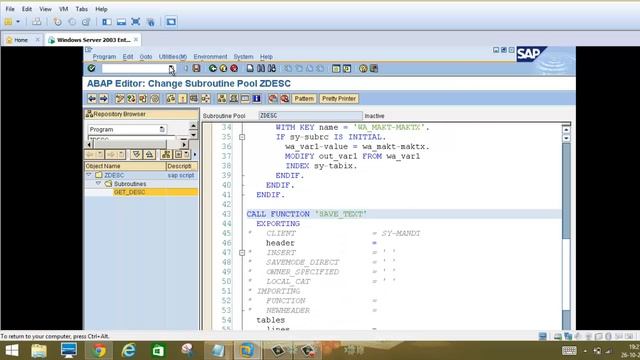Image resolution: width=640 pixels, height=360 pixels.
Task: Collapse the code block at line 35
Action: click(x=242, y=137)
